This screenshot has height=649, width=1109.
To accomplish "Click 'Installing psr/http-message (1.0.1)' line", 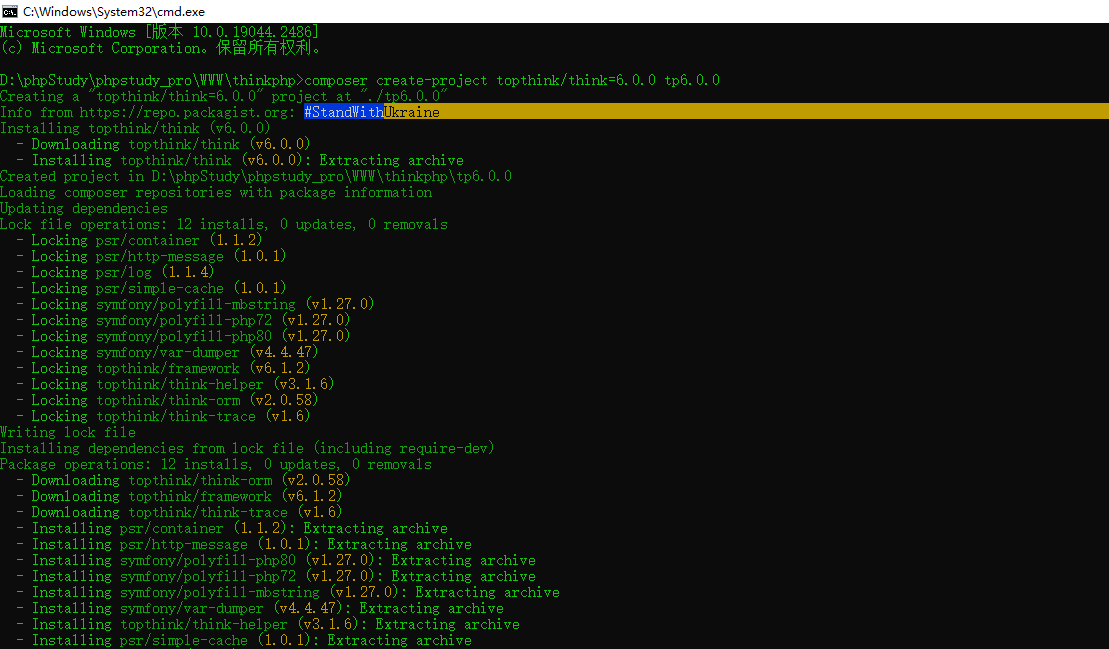I will [244, 544].
